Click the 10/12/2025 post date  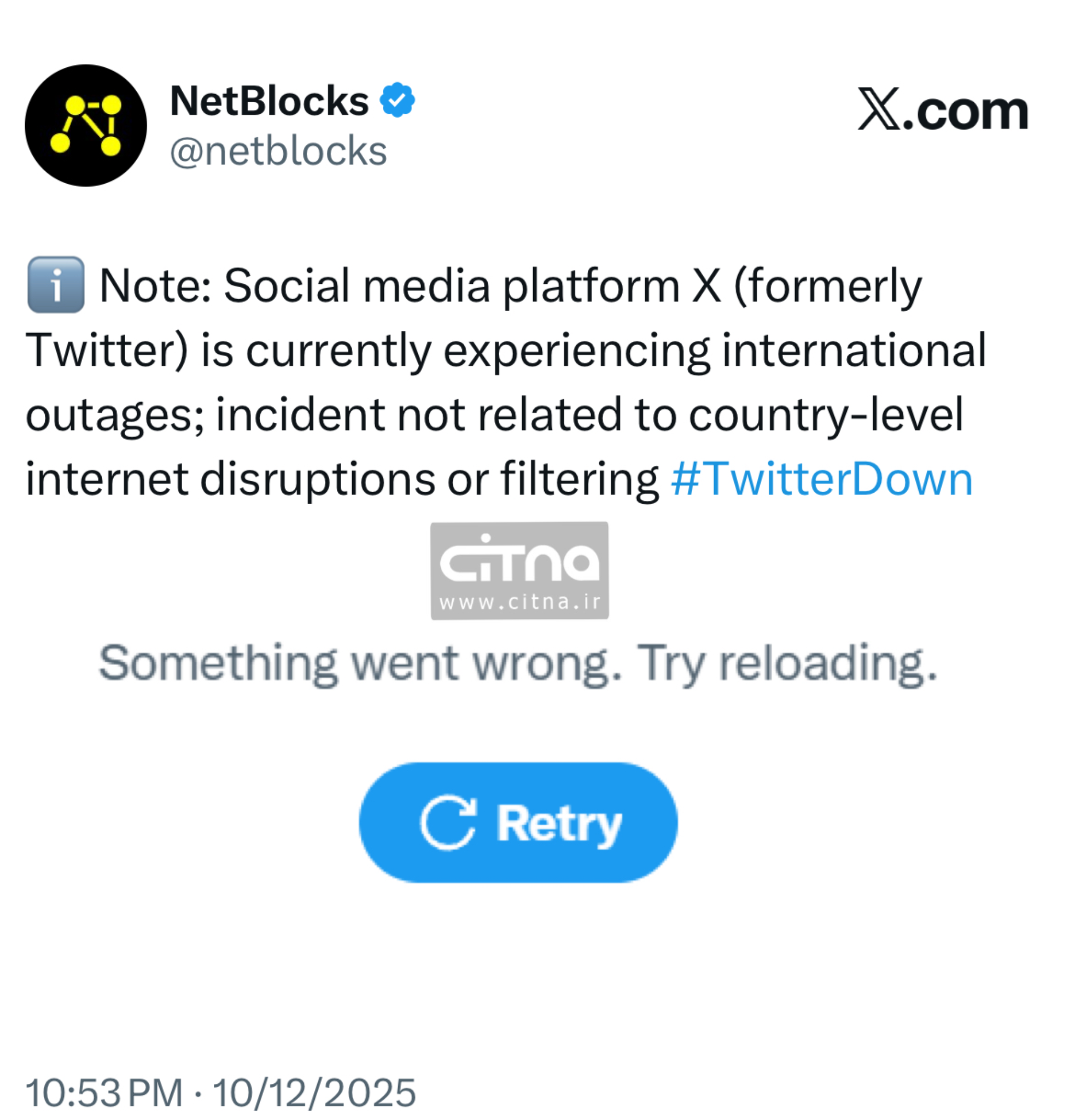[x=314, y=1092]
